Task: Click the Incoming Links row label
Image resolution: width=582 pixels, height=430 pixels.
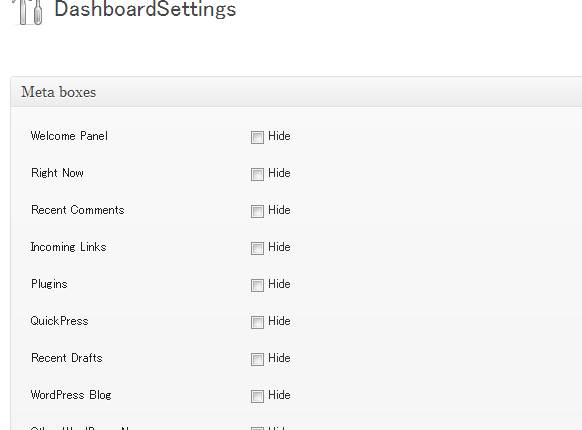Action: point(68,247)
